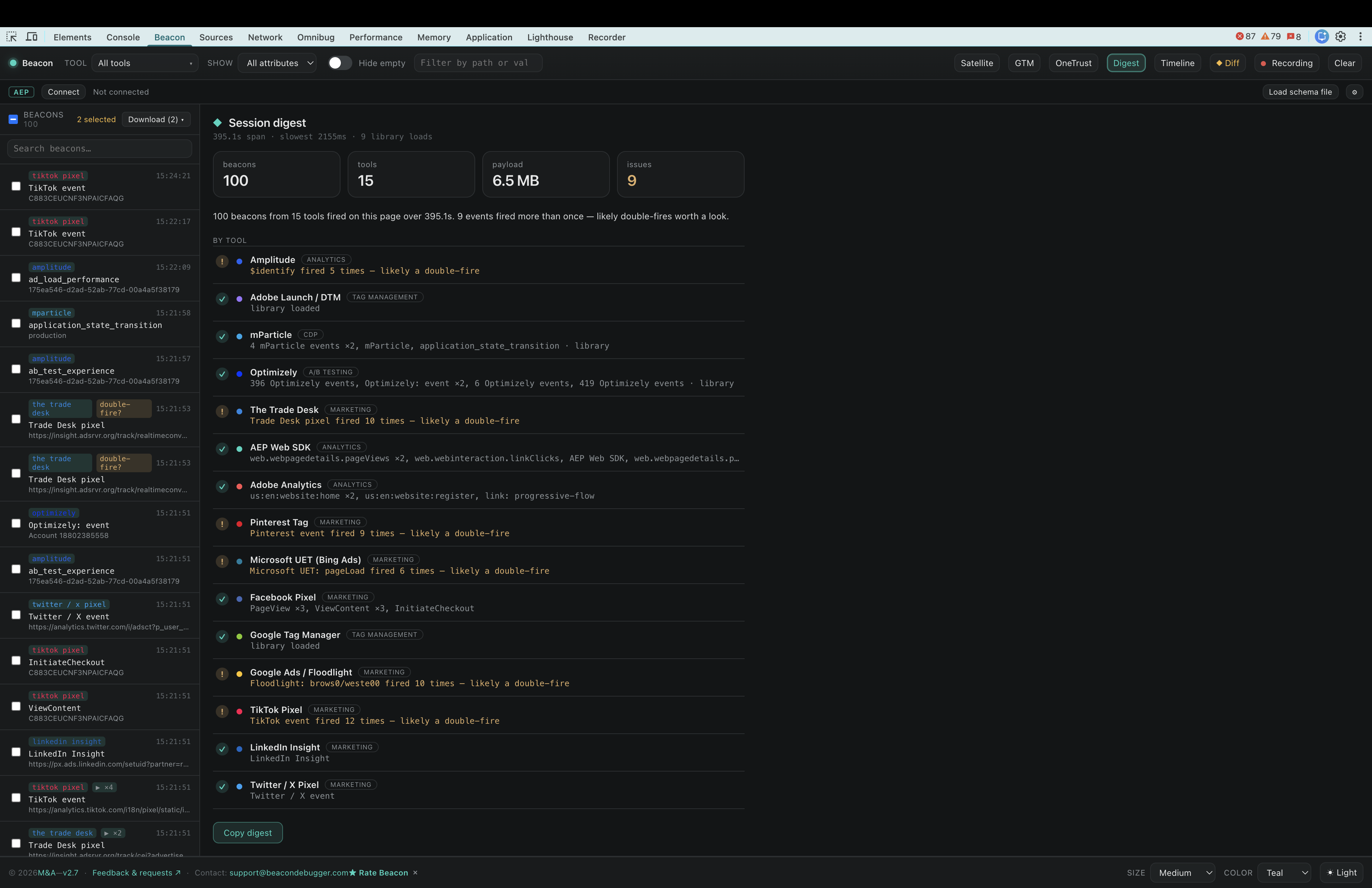Screen dimensions: 1372x888
Task: Check the TikTok event beacon at 15:22:17
Action: coord(16,232)
